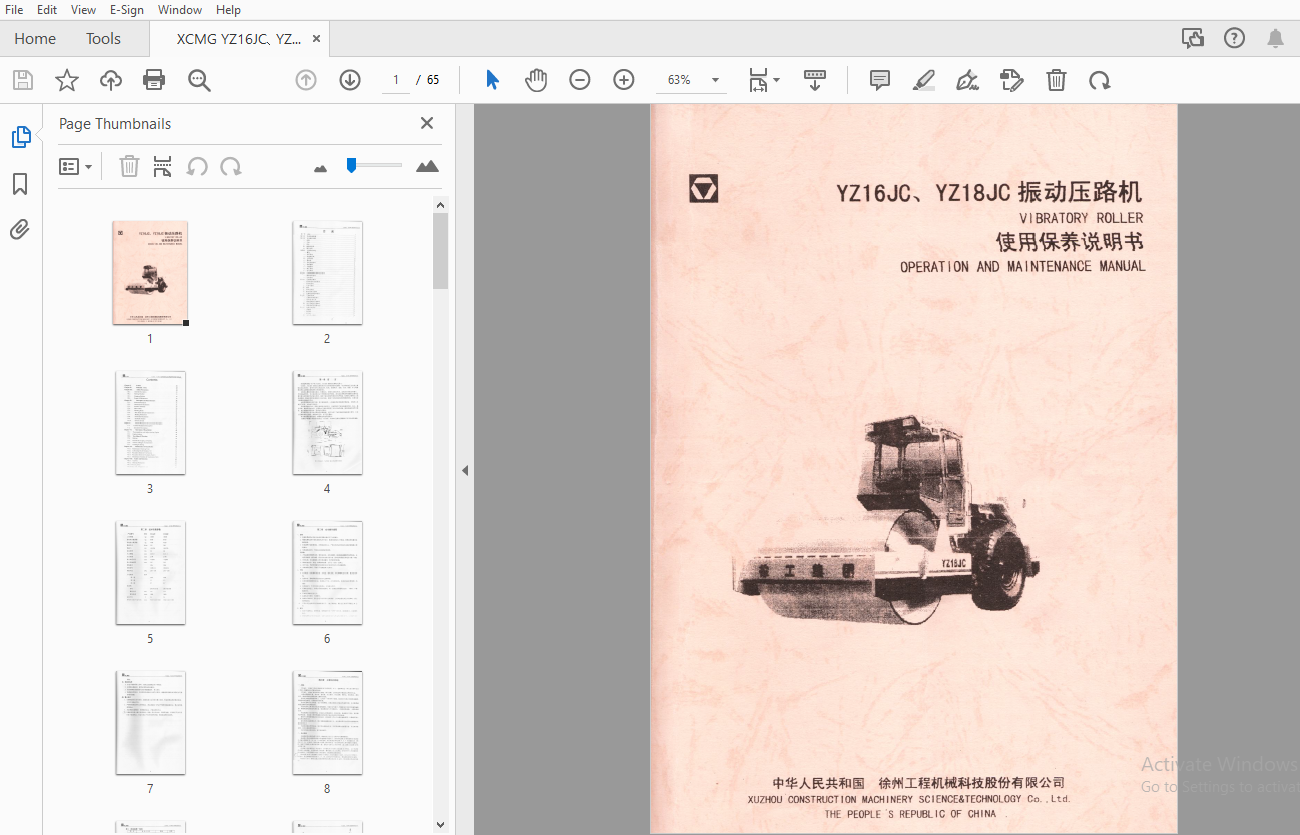This screenshot has width=1300, height=835.
Task: Select page 8 thumbnail
Action: tap(327, 723)
